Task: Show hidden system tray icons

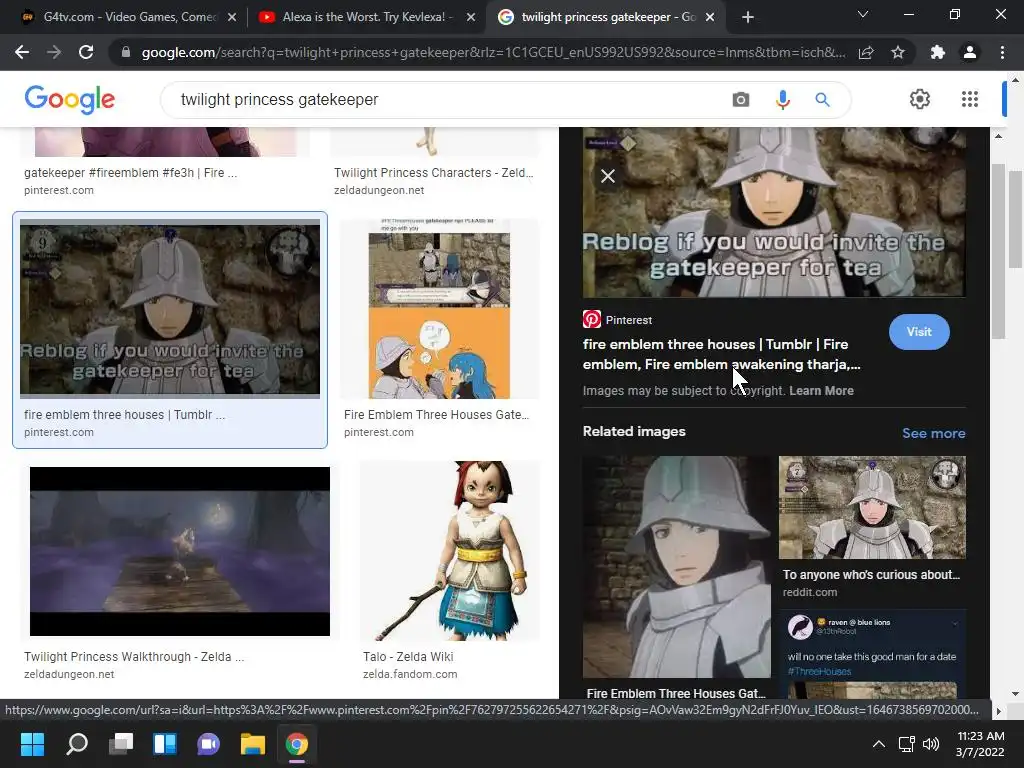Action: [879, 744]
